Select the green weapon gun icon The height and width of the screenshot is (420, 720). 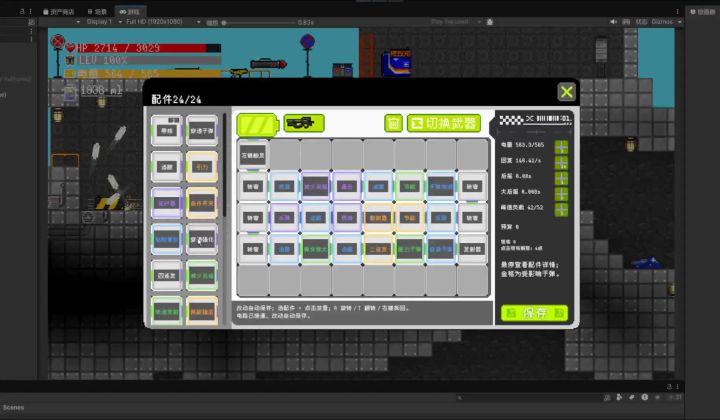304,123
